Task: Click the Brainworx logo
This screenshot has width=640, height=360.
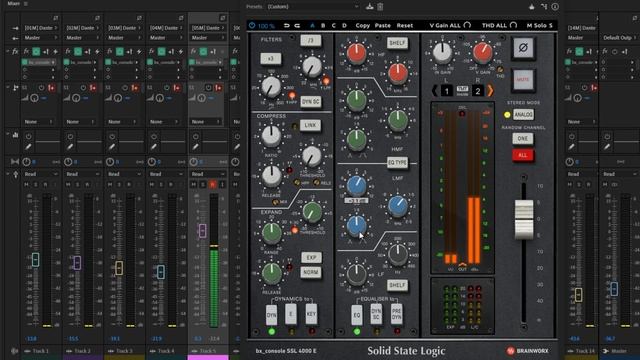Action: click(527, 351)
